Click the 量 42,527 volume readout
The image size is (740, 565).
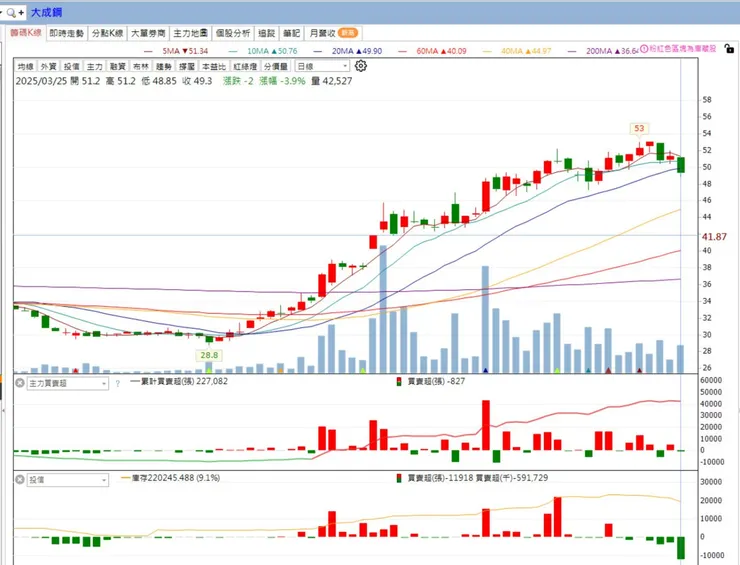pos(331,81)
